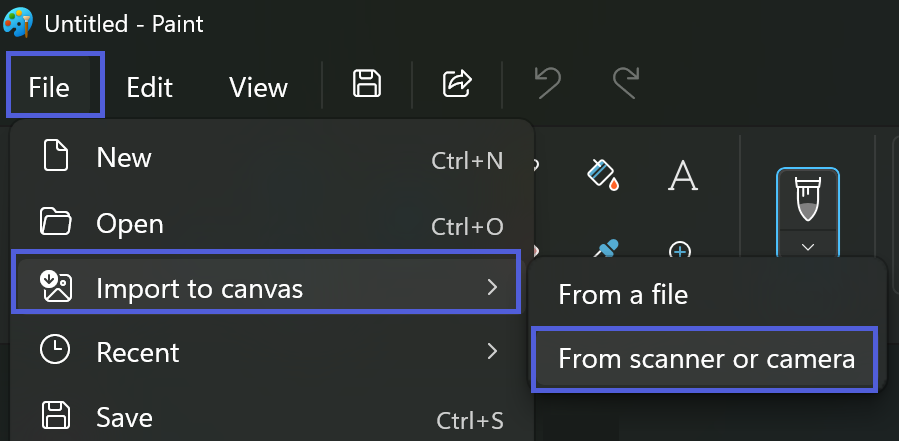Click the Redo arrow
The height and width of the screenshot is (441, 899).
[x=625, y=85]
